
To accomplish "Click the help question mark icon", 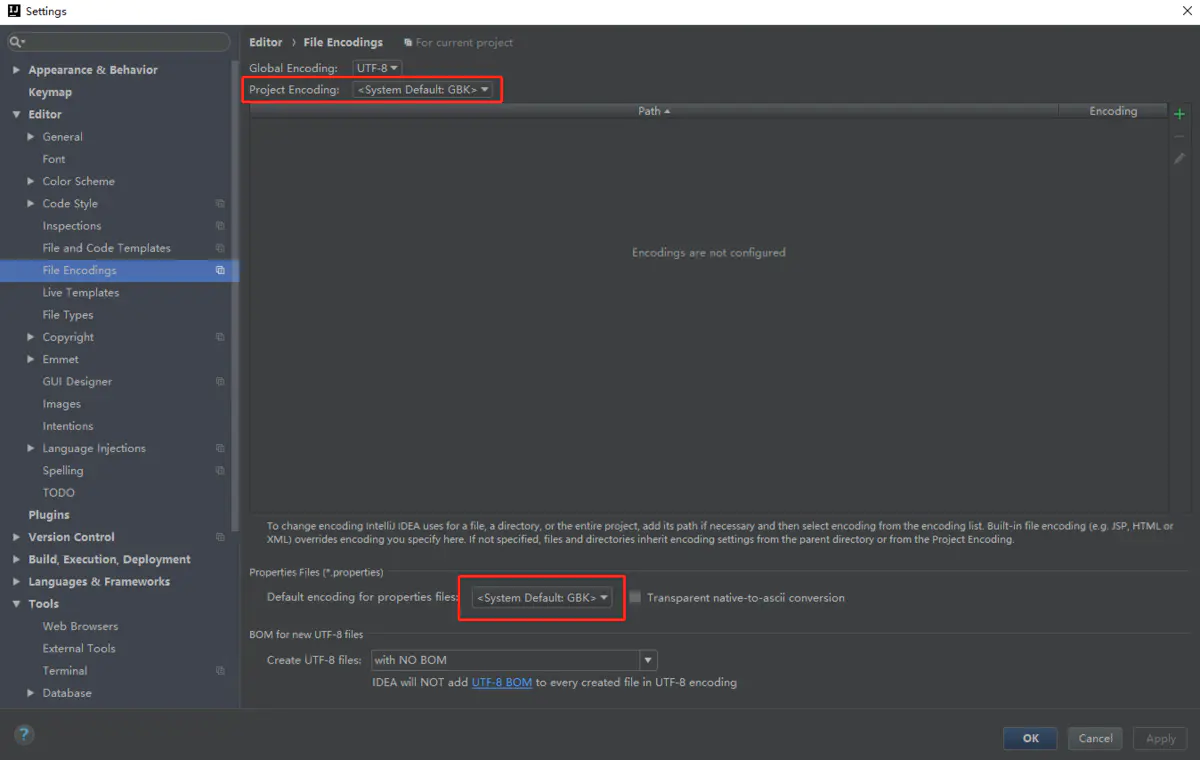I will [x=24, y=734].
